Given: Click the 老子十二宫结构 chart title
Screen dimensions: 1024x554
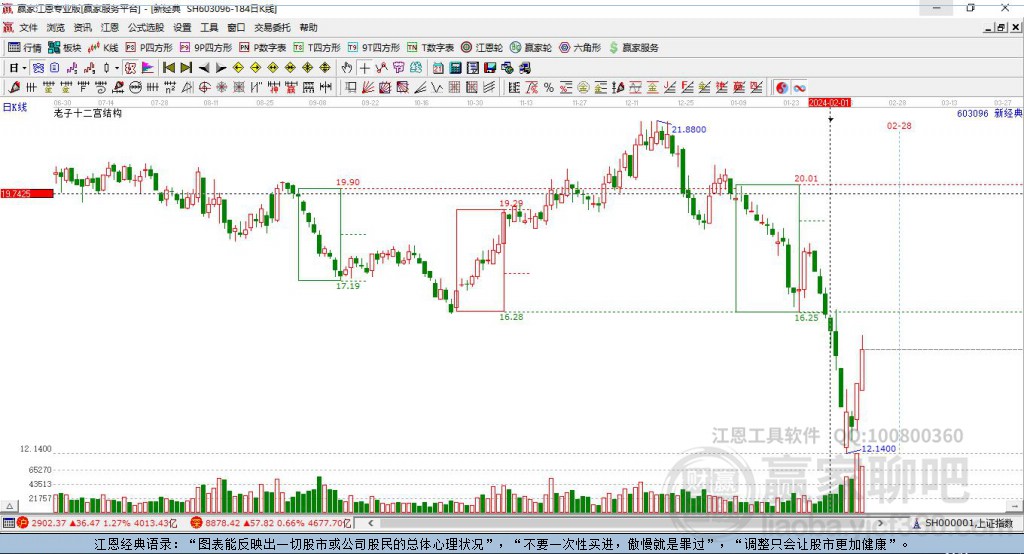Looking at the screenshot, I should click(x=88, y=113).
